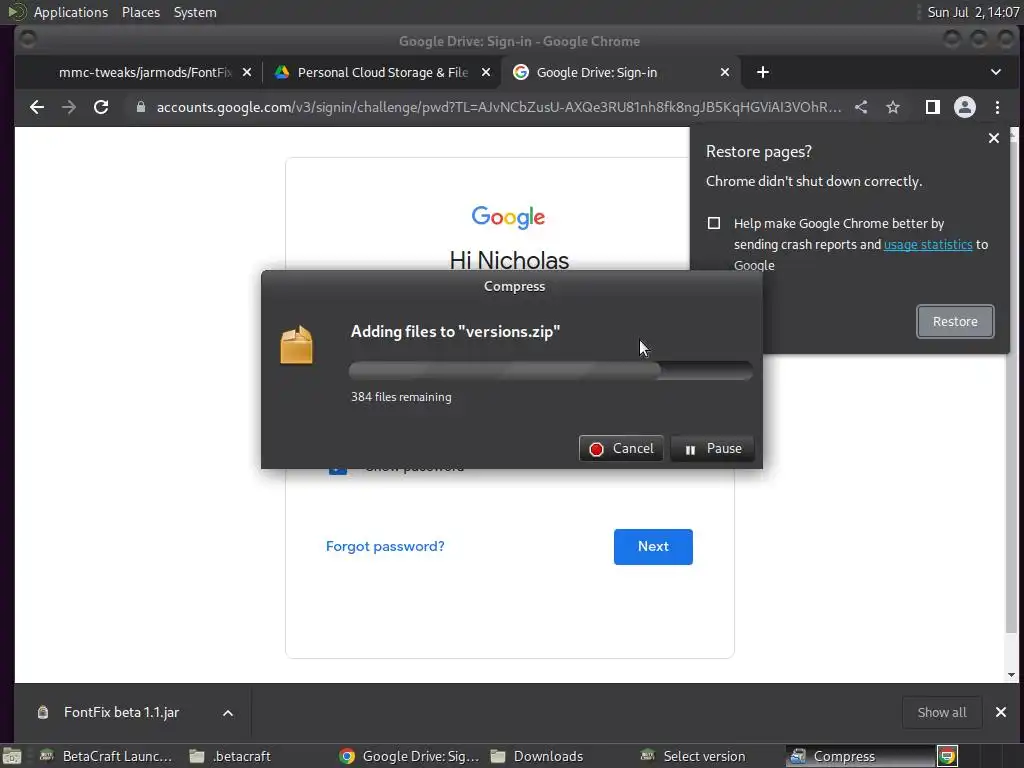Click the '384 files remaining' text
The width and height of the screenshot is (1024, 768).
401,397
